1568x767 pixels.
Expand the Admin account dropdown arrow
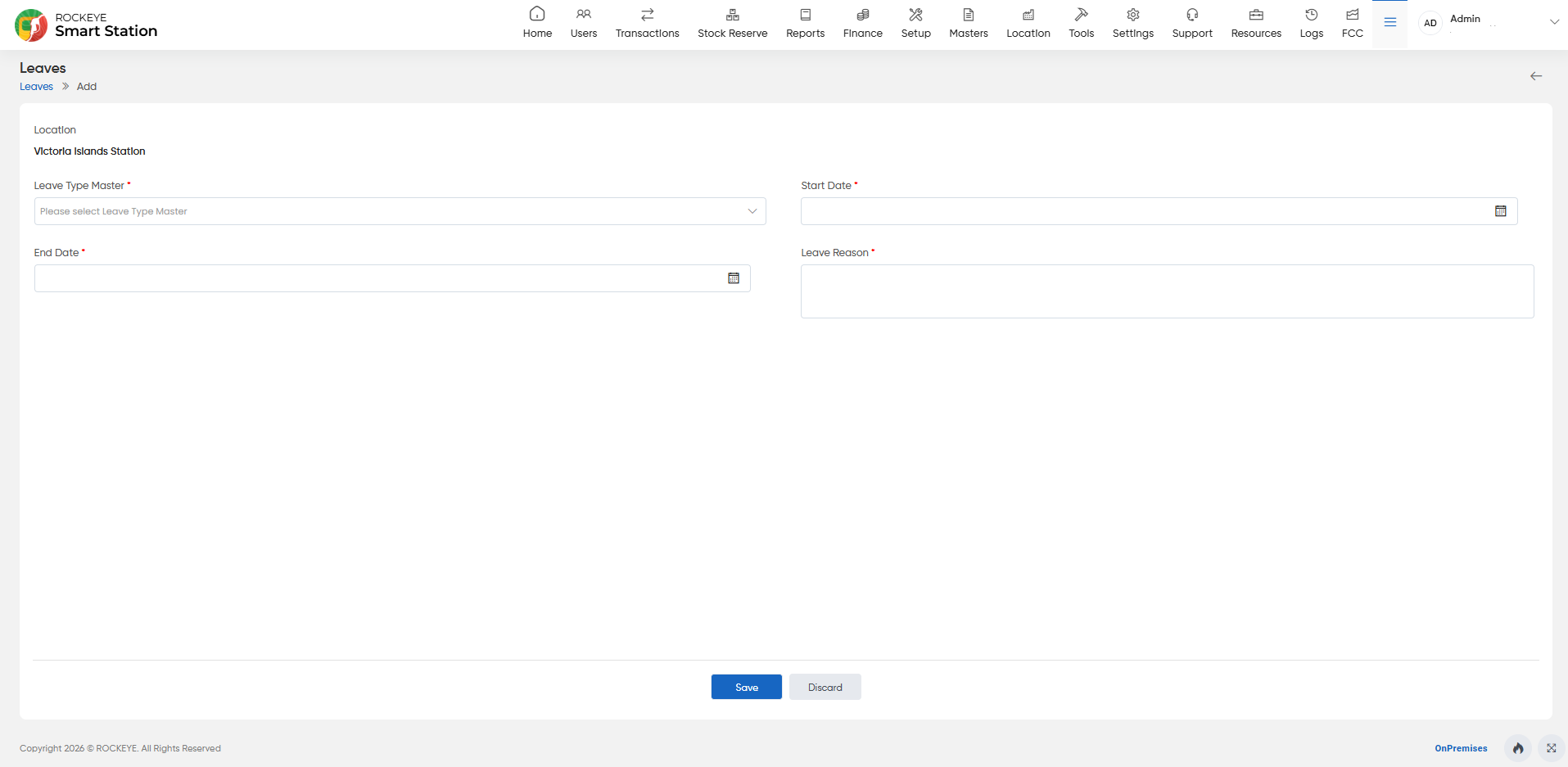[x=1554, y=22]
